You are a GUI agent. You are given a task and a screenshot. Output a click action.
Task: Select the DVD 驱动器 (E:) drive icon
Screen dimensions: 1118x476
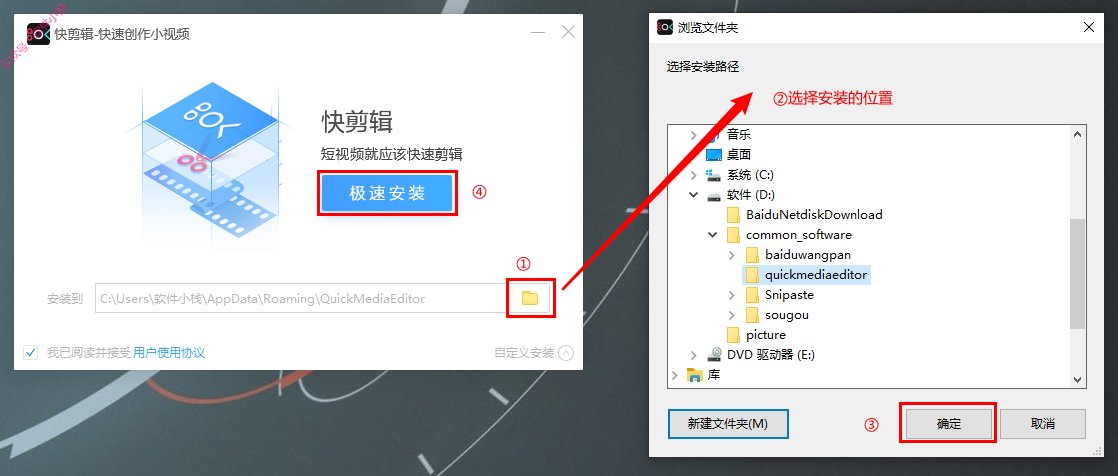(714, 355)
